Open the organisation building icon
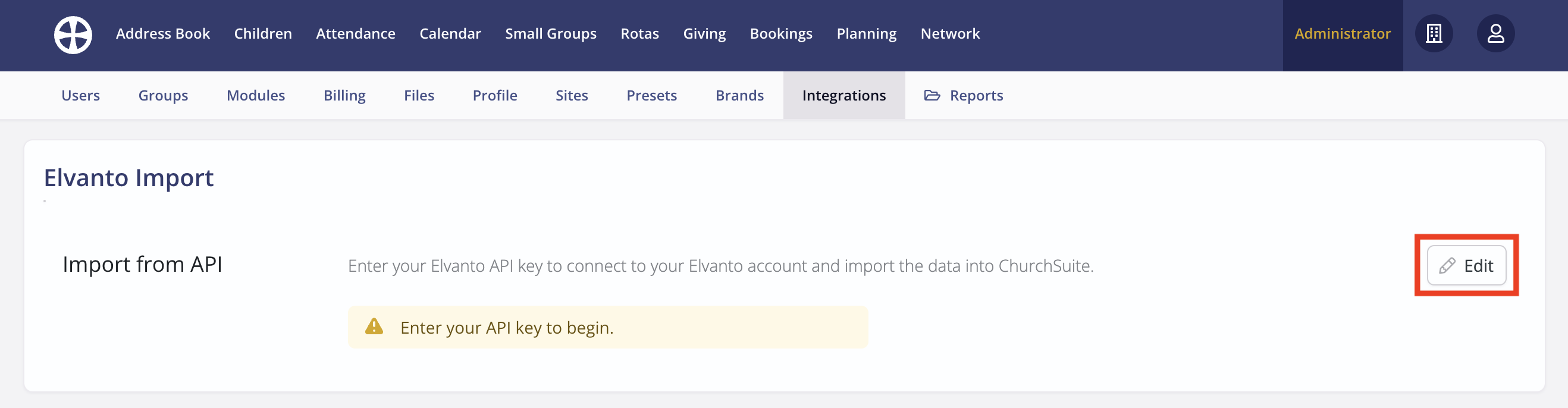Image resolution: width=1568 pixels, height=408 pixels. (1434, 33)
